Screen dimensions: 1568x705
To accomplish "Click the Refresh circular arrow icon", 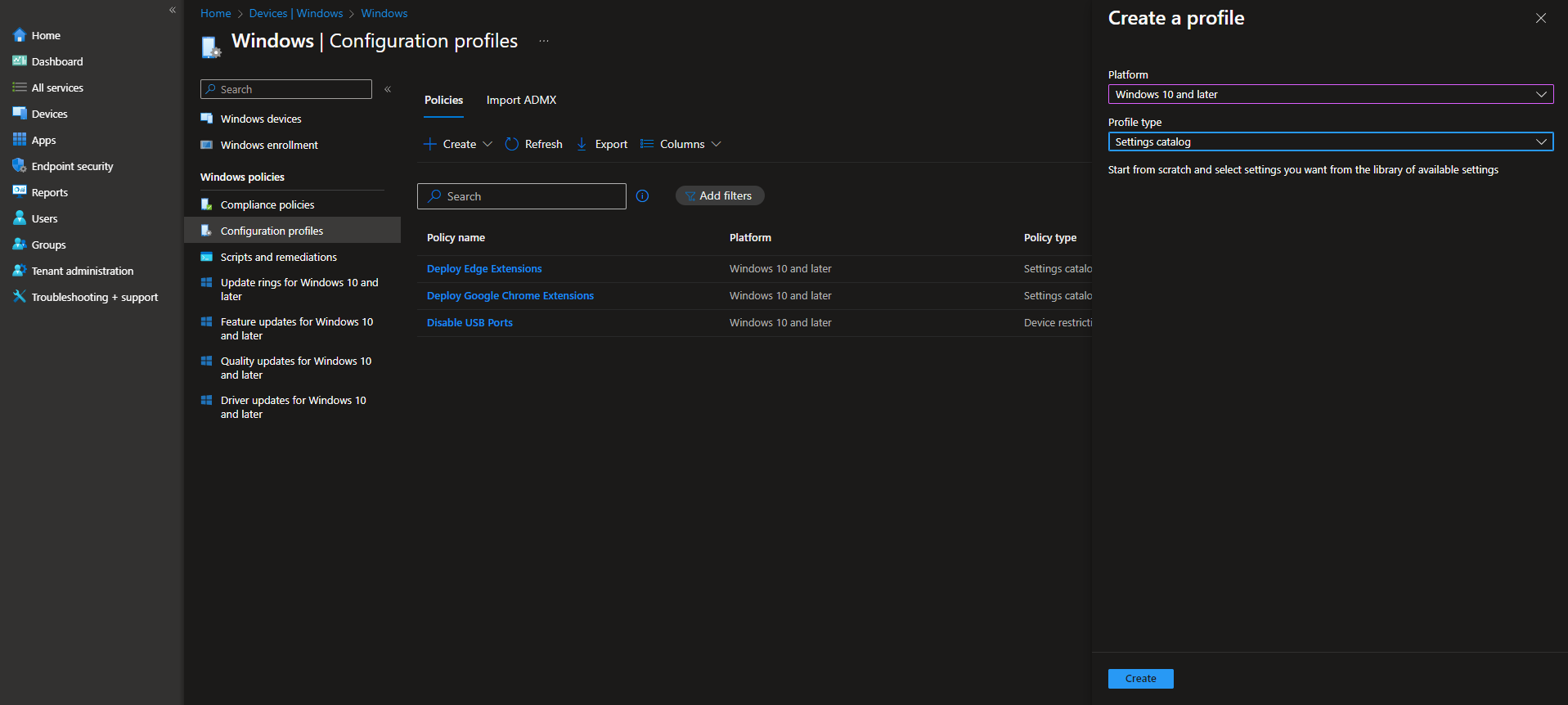I will pyautogui.click(x=512, y=144).
